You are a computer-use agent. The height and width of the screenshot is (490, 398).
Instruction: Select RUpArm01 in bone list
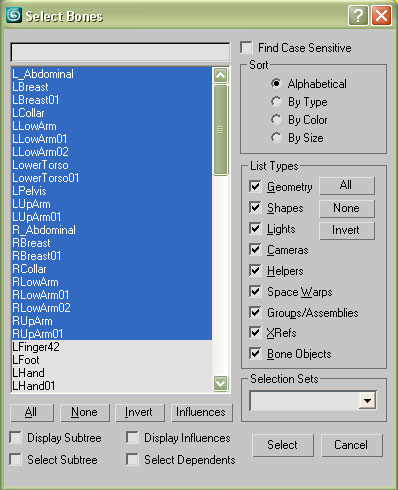(112, 334)
